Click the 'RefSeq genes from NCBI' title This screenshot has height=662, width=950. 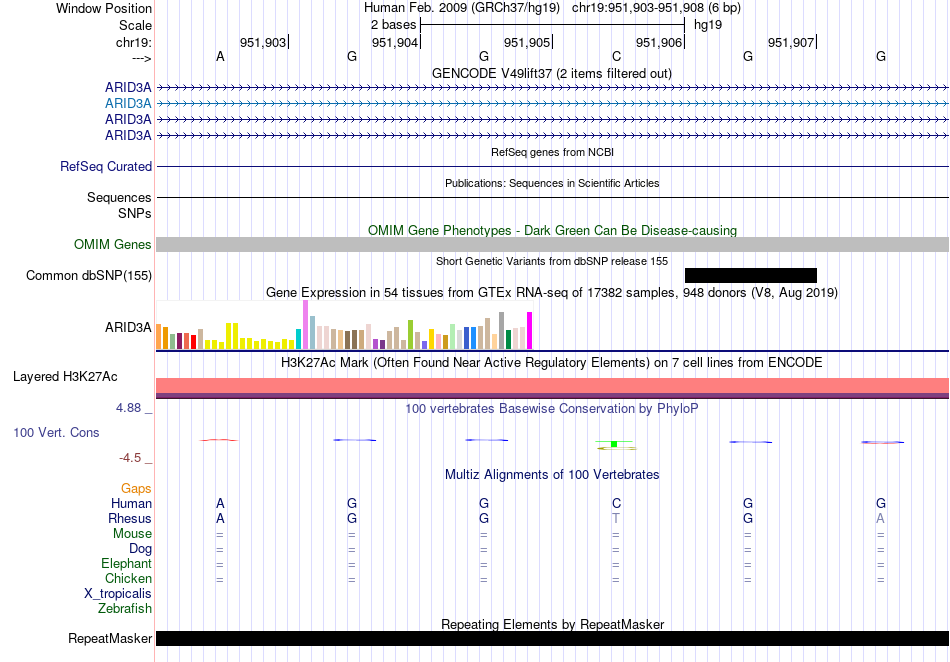click(x=553, y=153)
